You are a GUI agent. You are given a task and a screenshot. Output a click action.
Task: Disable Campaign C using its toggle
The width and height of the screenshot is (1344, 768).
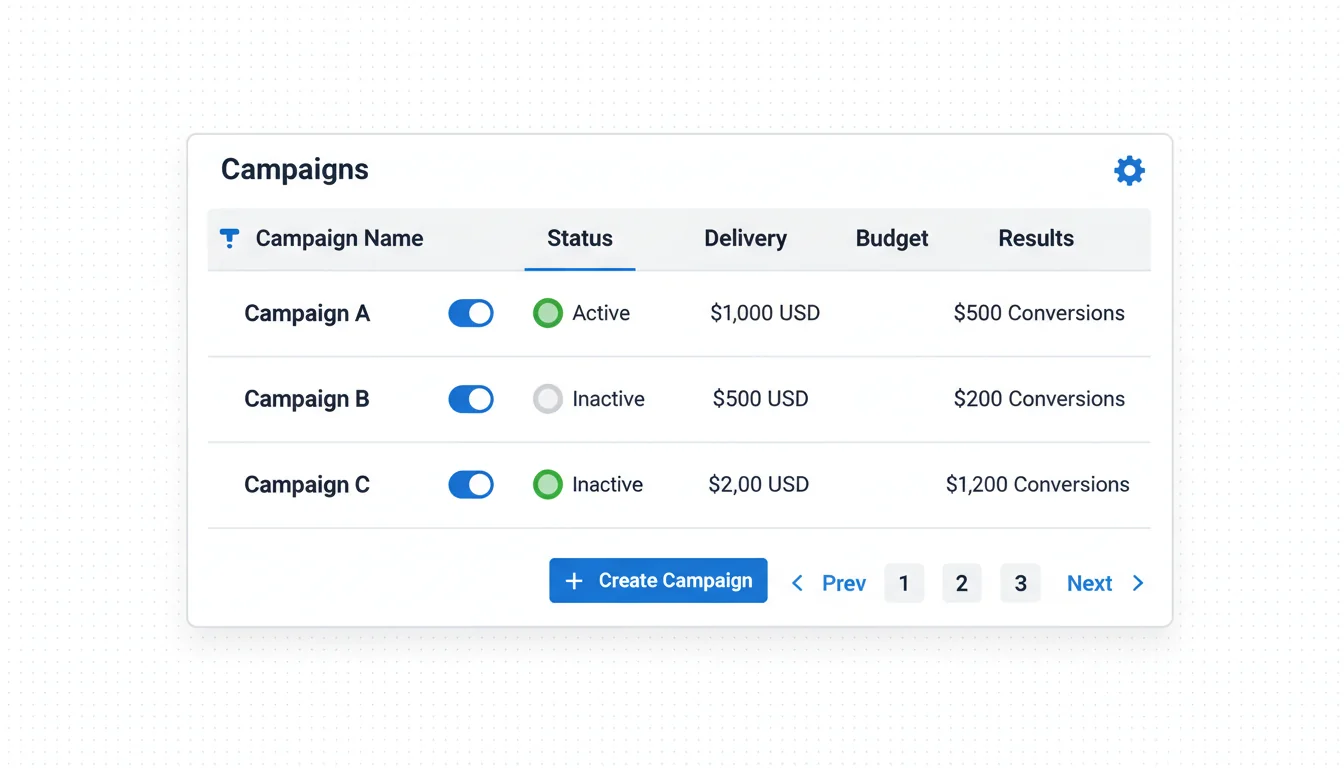[x=471, y=485]
